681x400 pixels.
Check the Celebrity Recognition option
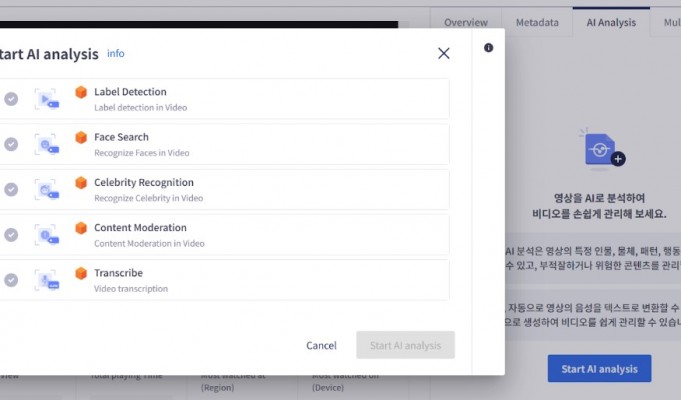point(11,189)
